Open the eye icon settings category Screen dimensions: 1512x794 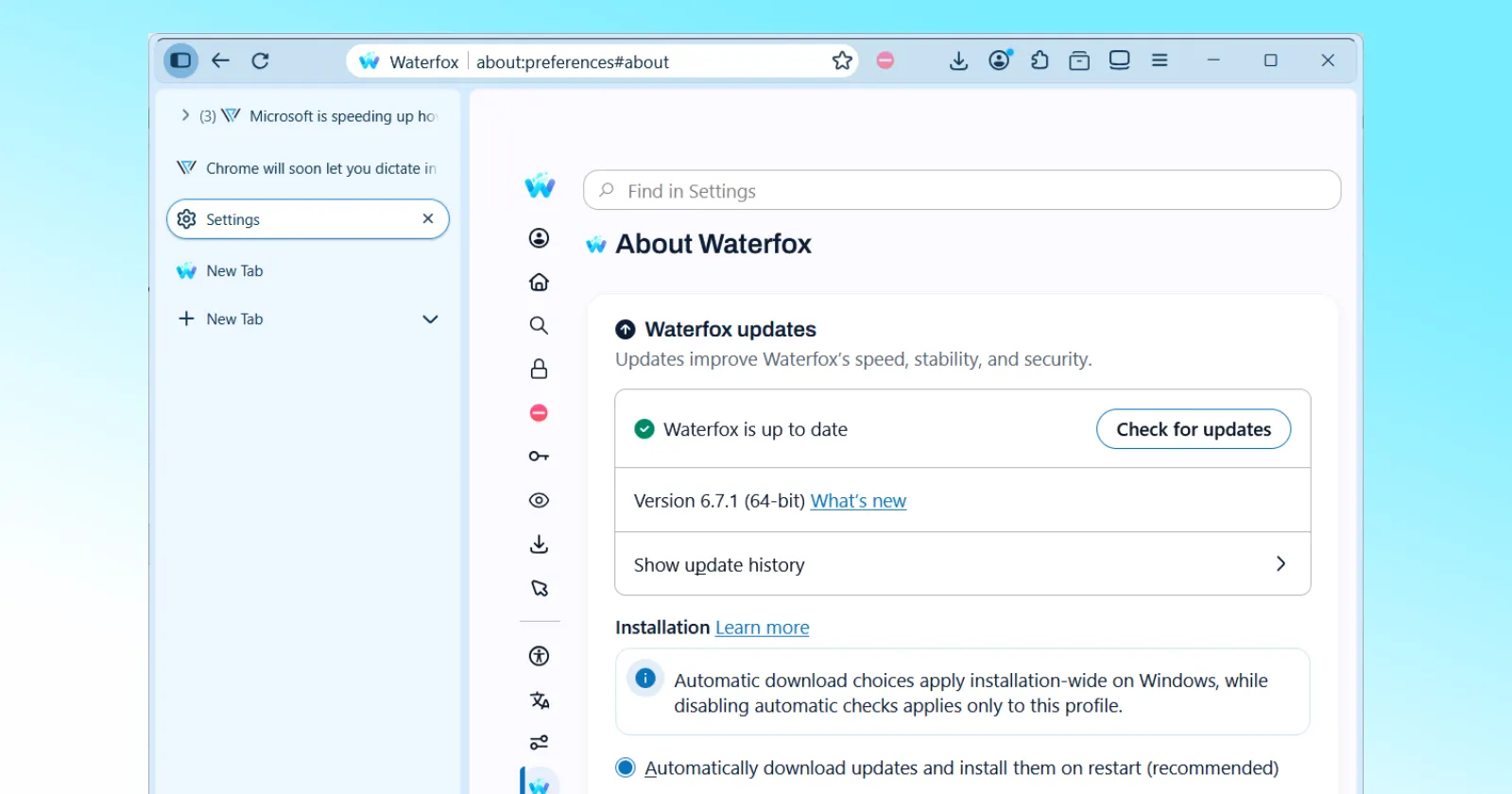[539, 500]
